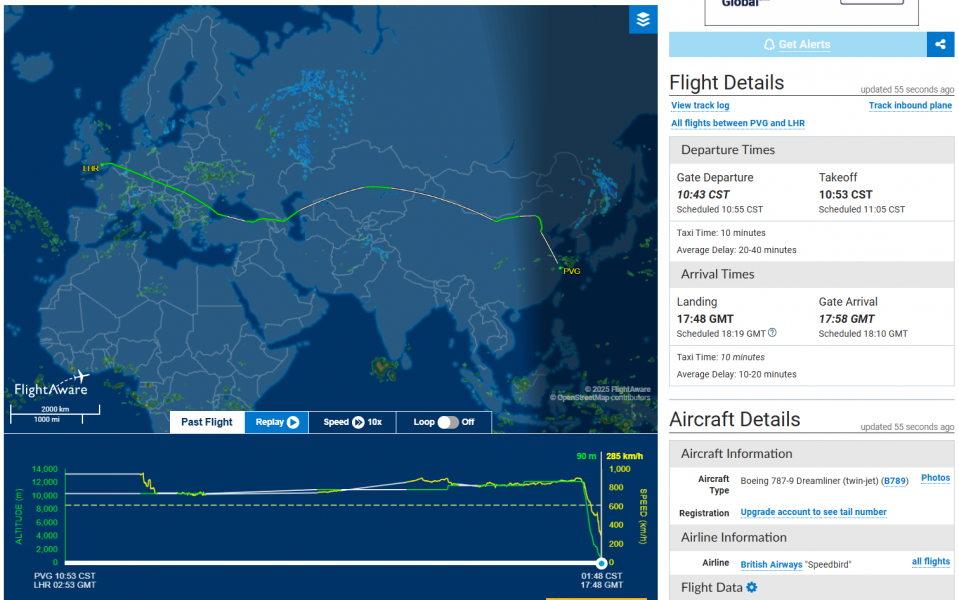The image size is (959, 600).
Task: Open the aircraft Photos link
Action: coord(935,478)
